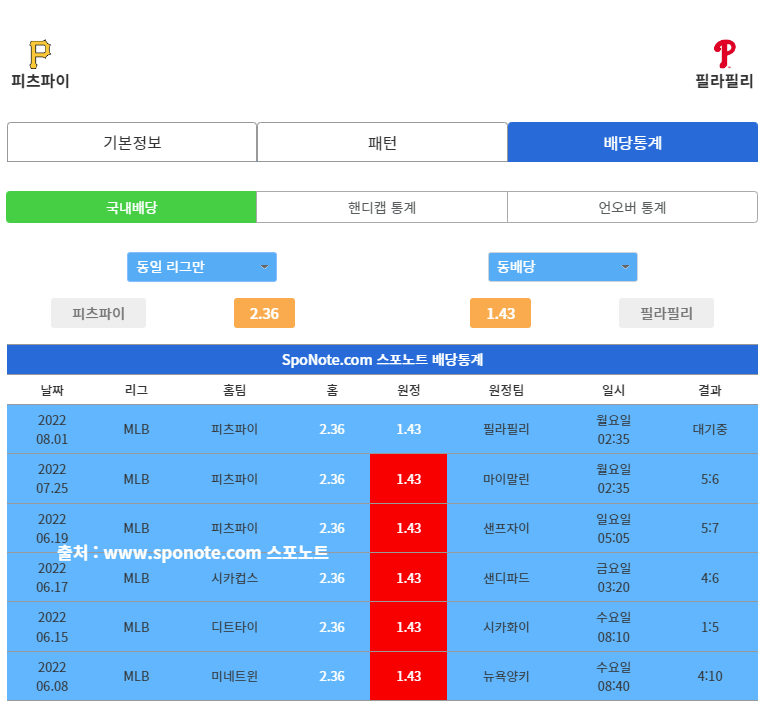The width and height of the screenshot is (770, 716).
Task: Click the red 1.43 cell for 마이말린
Action: point(408,479)
